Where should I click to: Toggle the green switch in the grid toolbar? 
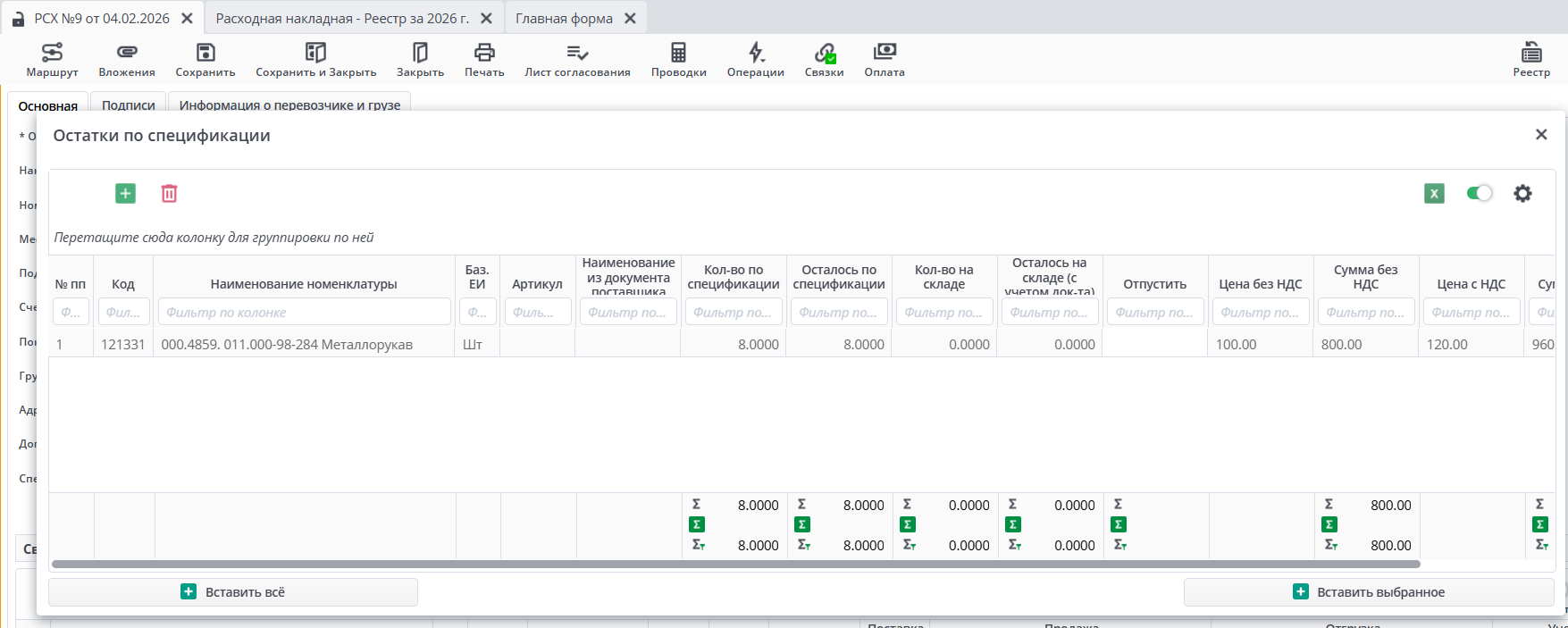[x=1479, y=193]
